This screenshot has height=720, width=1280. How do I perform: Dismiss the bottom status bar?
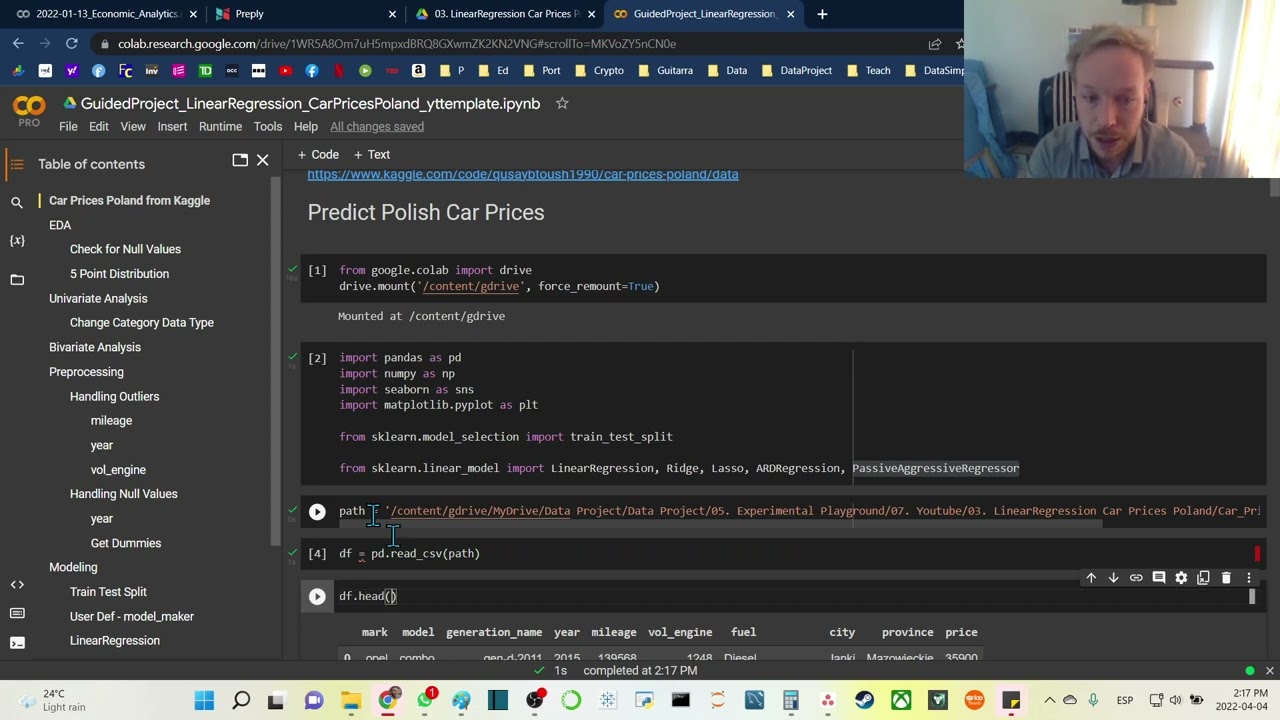(1269, 671)
